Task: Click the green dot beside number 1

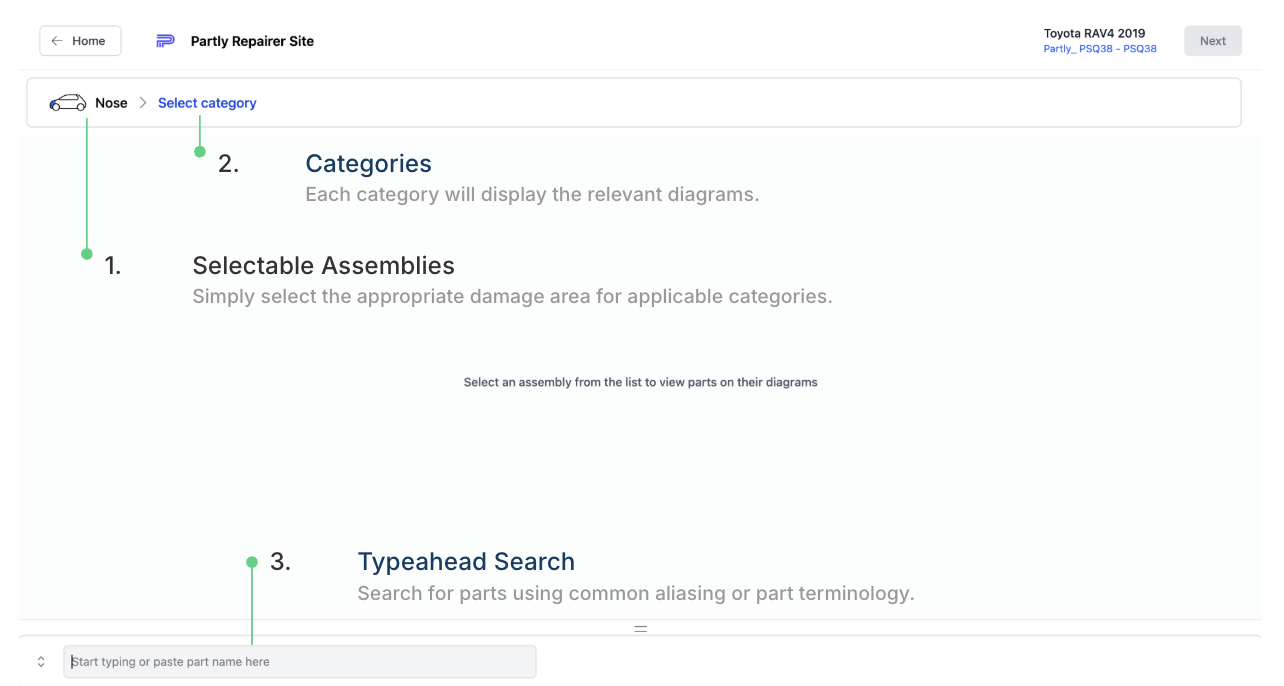Action: pos(87,254)
